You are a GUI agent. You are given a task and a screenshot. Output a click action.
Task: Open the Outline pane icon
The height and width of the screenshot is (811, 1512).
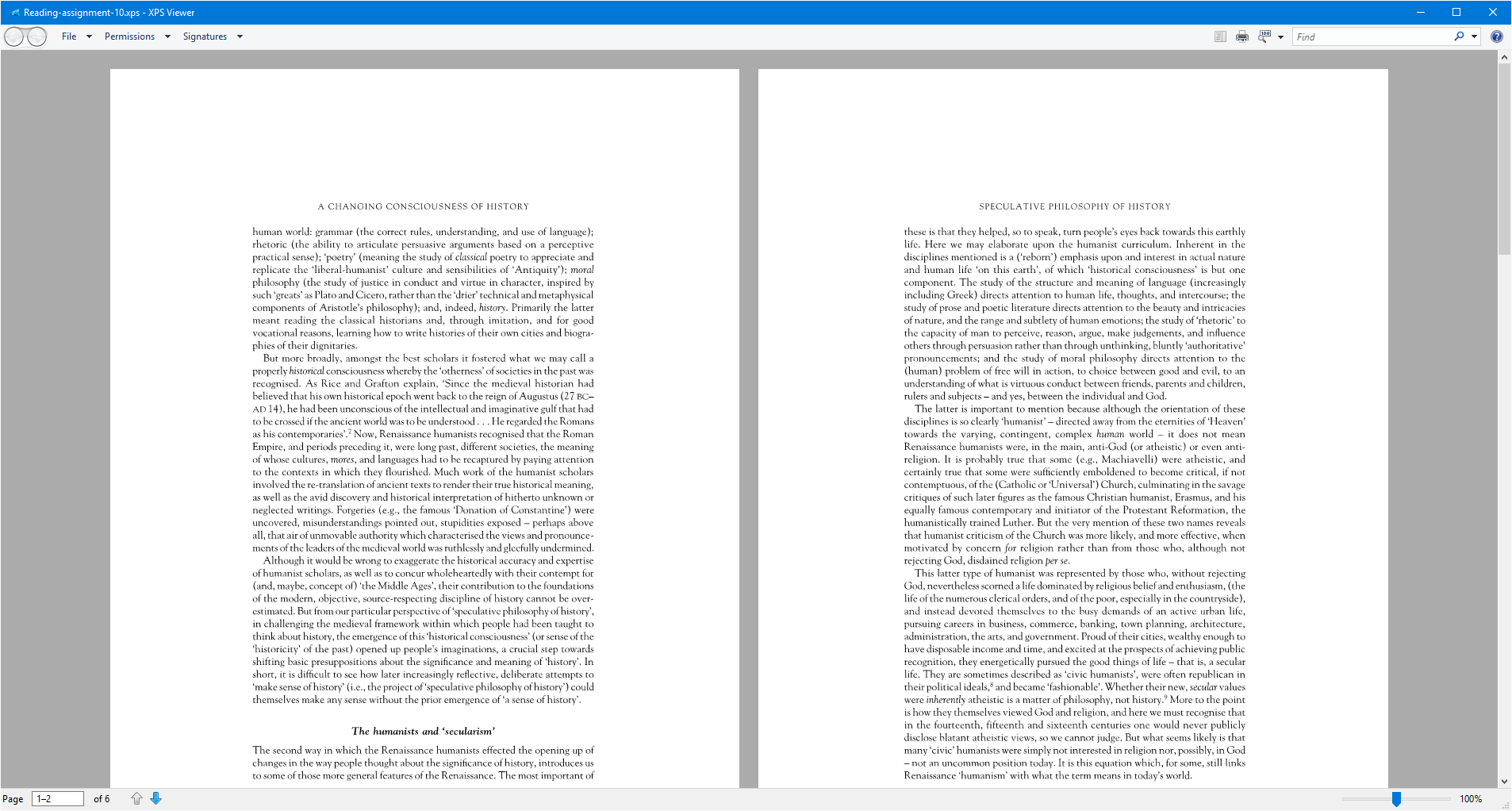[1220, 37]
